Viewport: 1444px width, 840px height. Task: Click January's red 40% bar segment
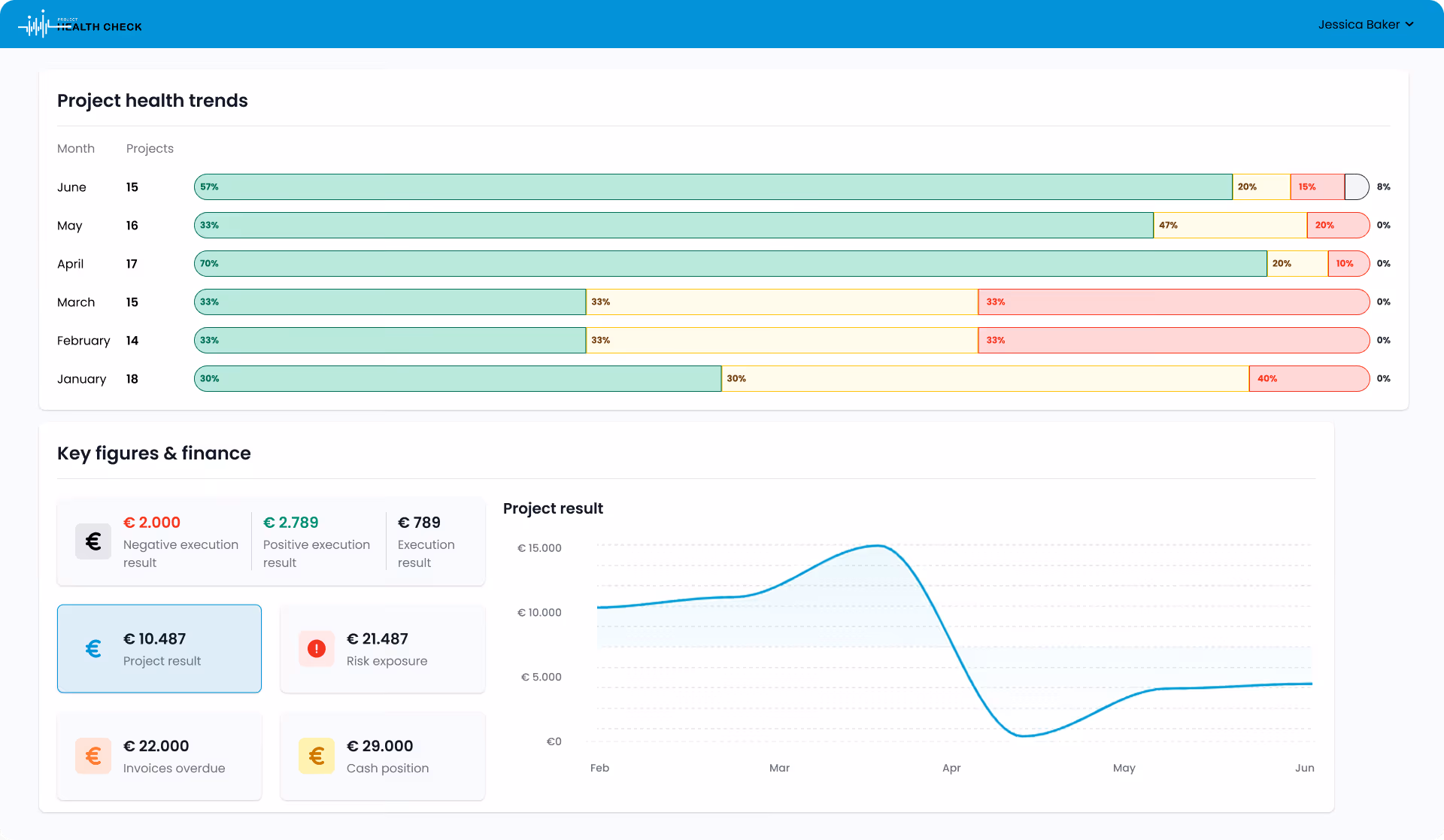[1309, 379]
